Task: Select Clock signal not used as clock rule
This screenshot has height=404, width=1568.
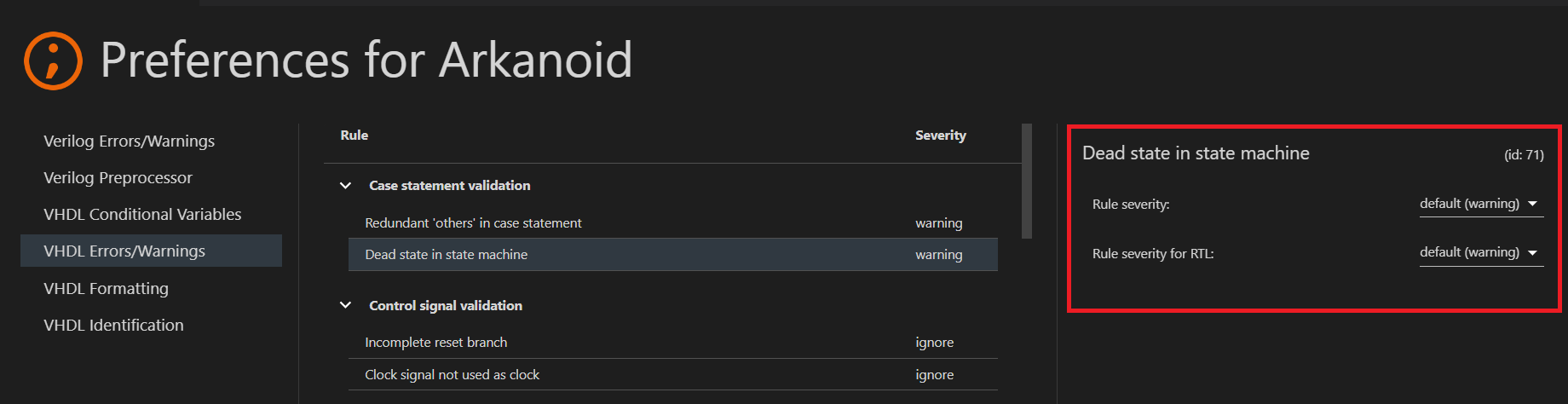Action: pos(452,375)
